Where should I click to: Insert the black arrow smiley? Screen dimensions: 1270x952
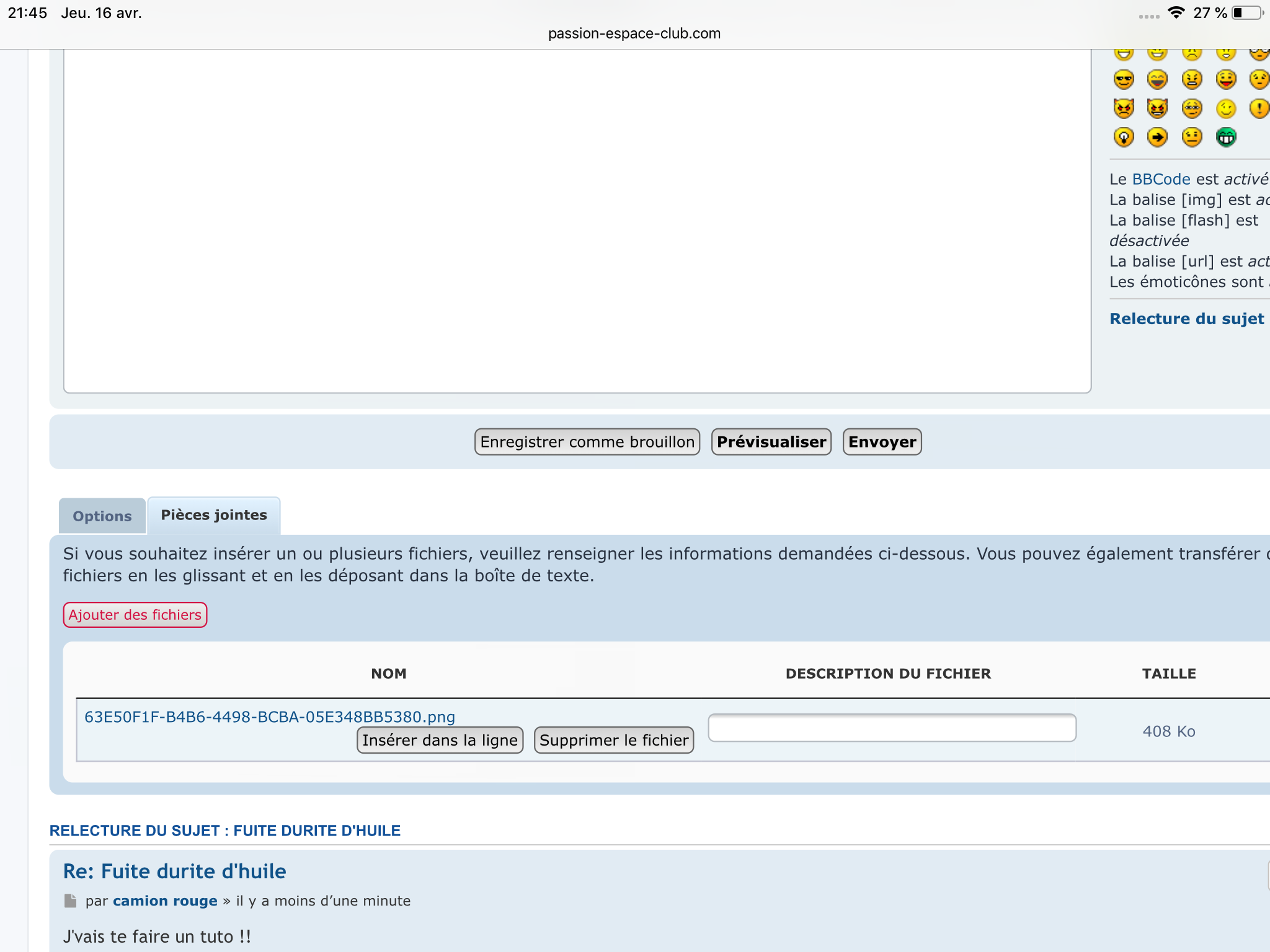1157,137
